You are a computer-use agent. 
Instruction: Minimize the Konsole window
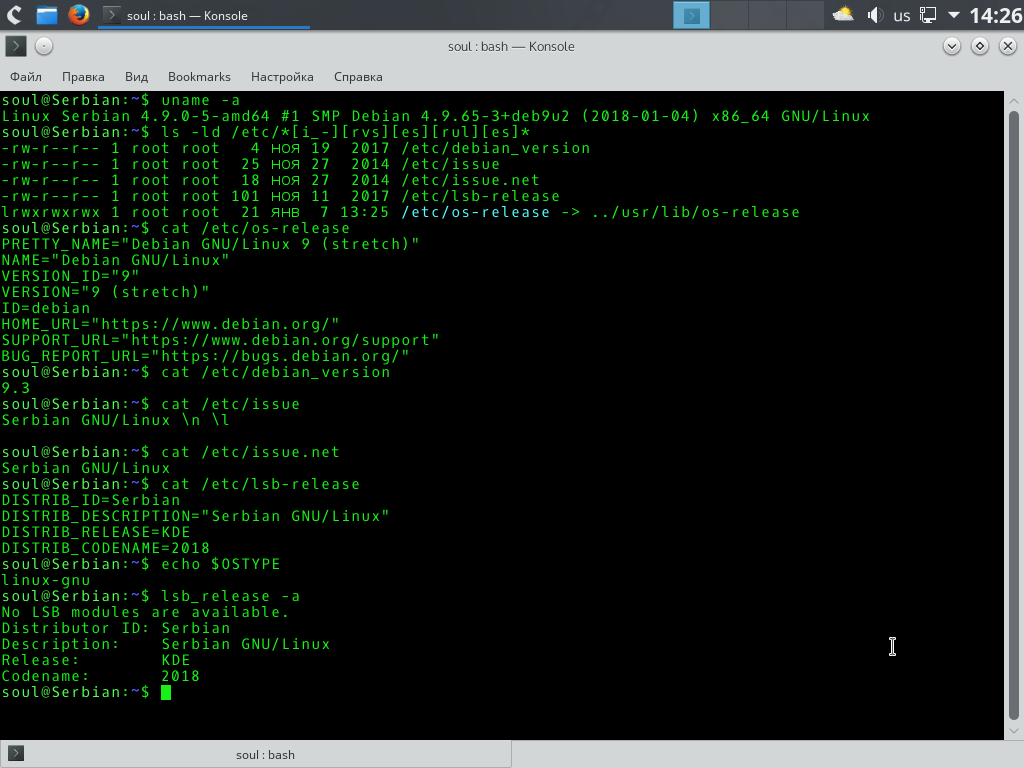[x=952, y=46]
